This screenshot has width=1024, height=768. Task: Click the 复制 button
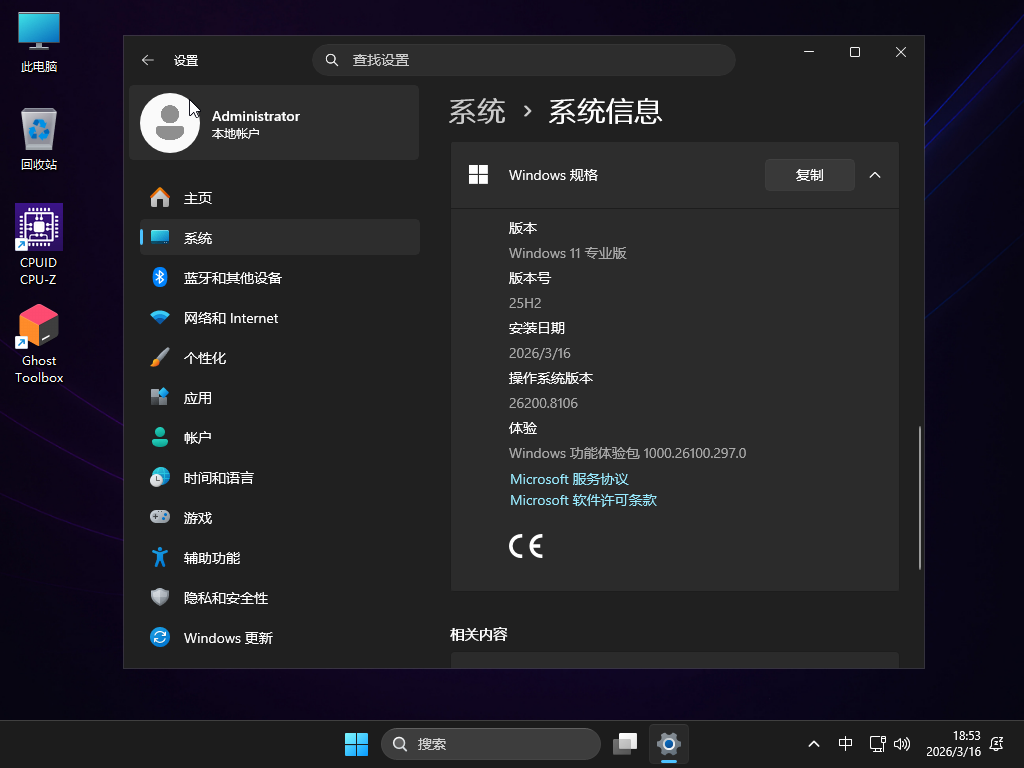[x=809, y=175]
